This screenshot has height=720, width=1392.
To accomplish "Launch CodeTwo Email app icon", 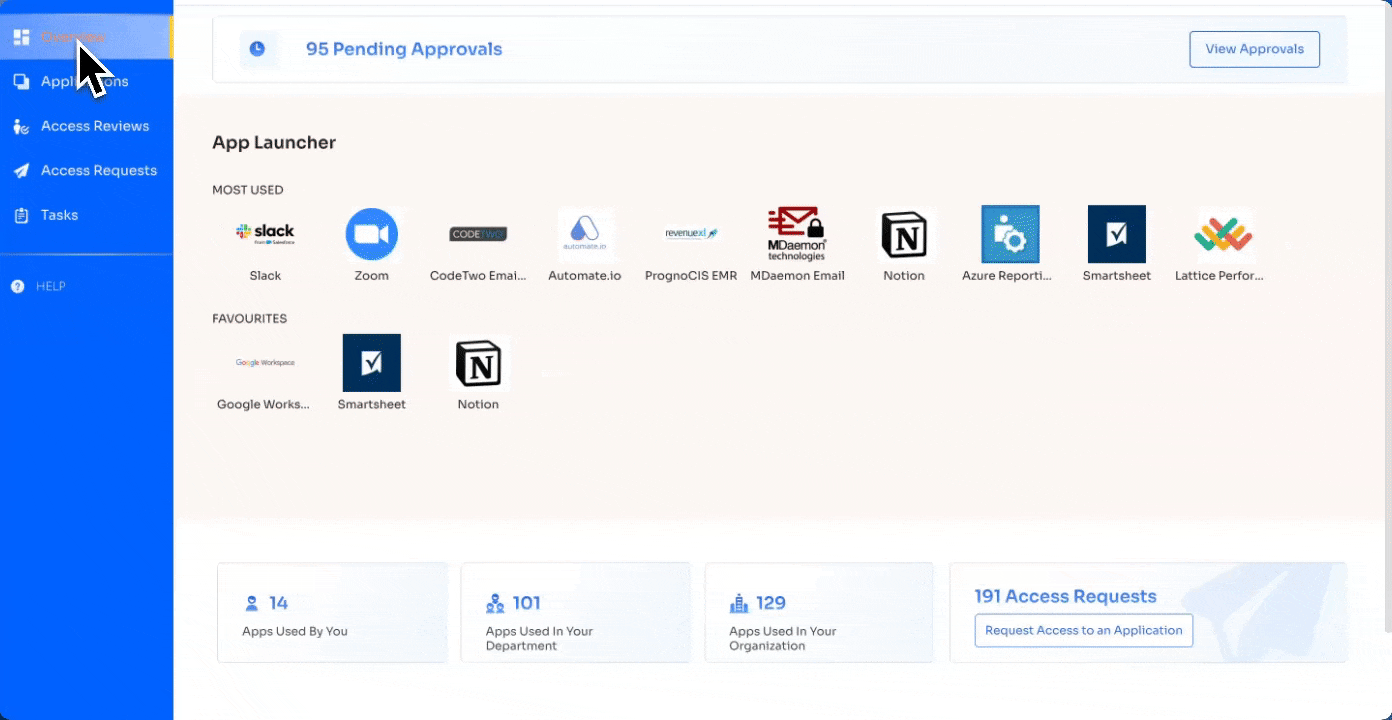I will tap(478, 234).
